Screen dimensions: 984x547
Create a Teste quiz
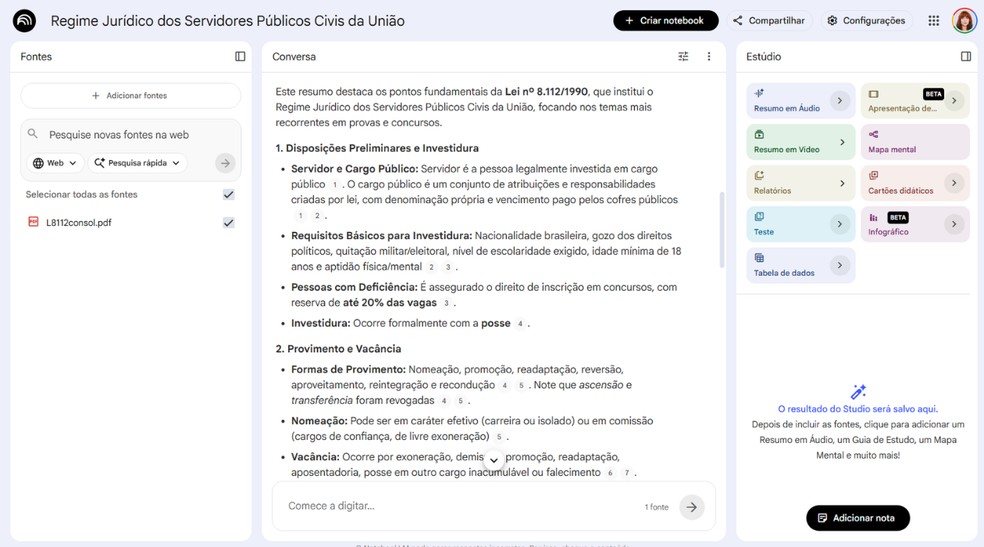pos(801,224)
